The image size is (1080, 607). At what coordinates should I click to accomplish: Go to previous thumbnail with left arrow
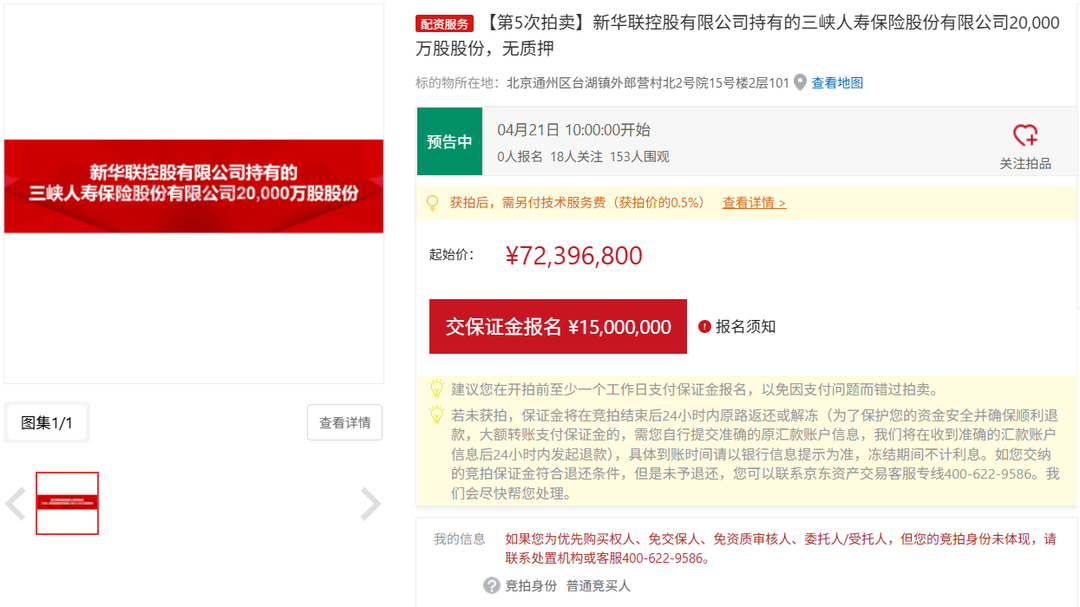[x=16, y=503]
